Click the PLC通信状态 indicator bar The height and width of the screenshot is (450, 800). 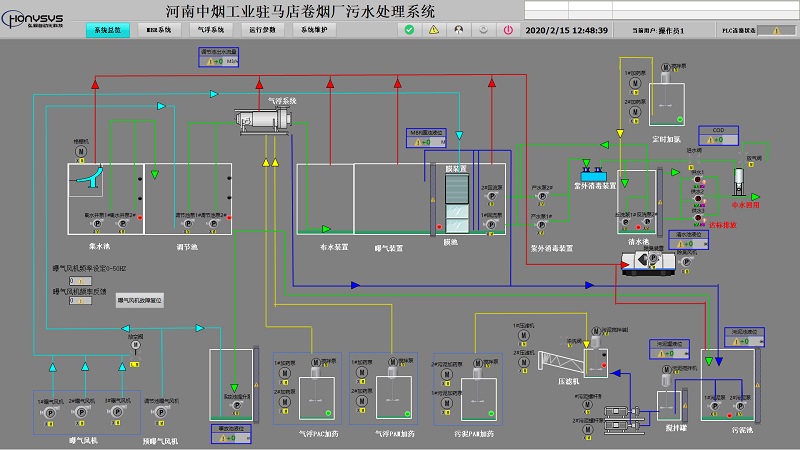click(x=769, y=31)
